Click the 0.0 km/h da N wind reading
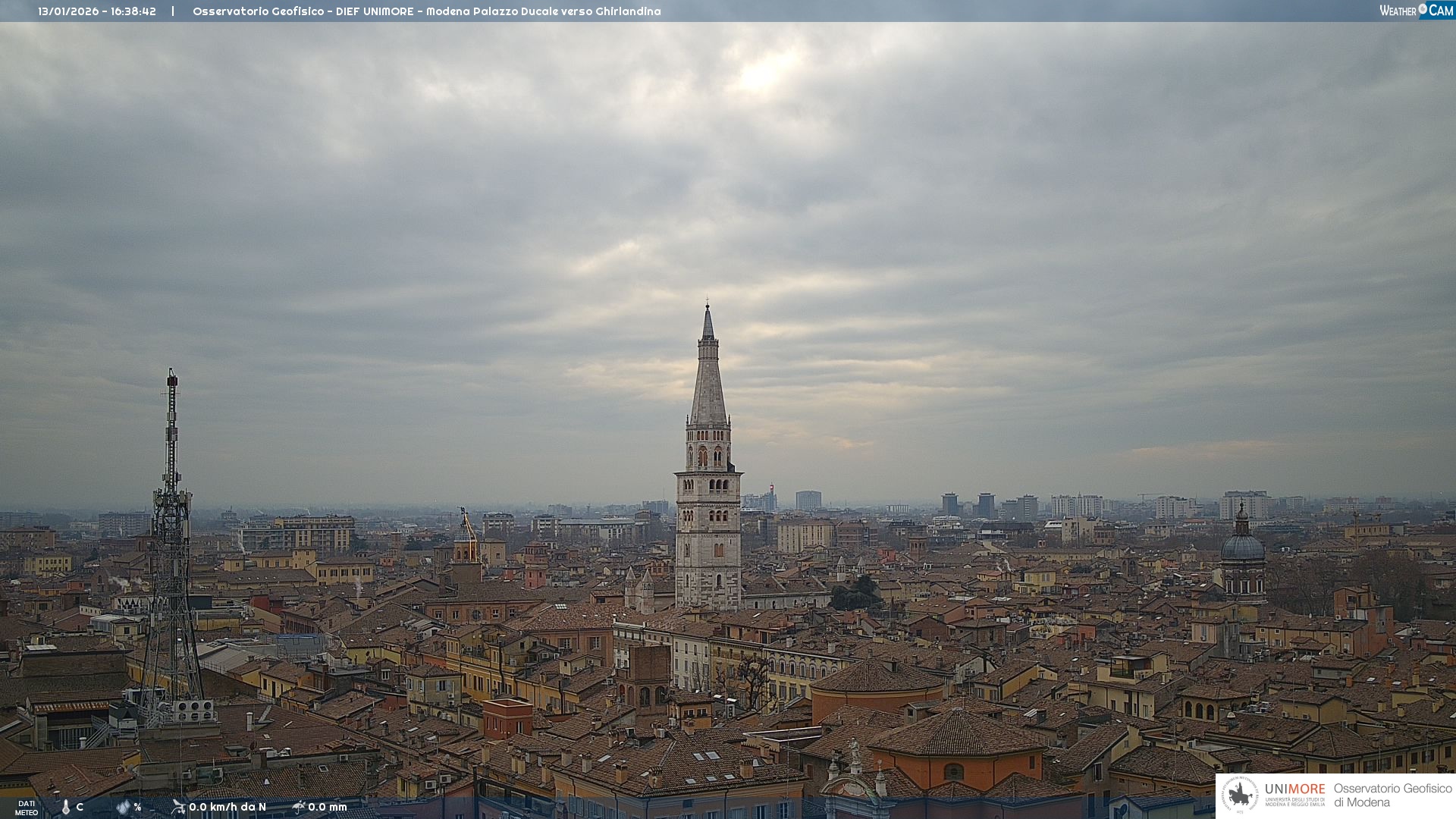This screenshot has height=819, width=1456. [227, 807]
